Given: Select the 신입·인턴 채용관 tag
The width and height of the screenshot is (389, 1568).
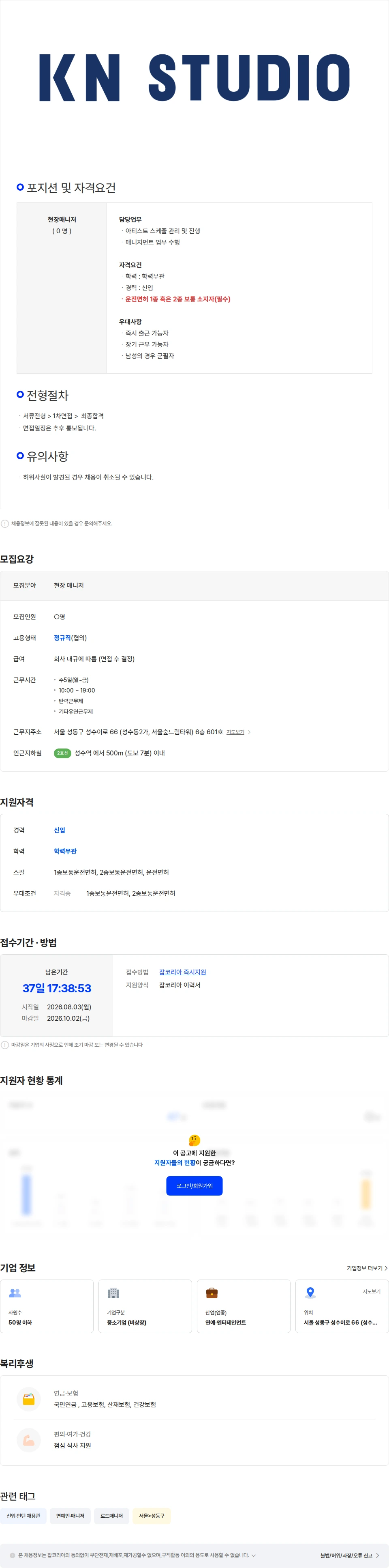Looking at the screenshot, I should pos(23,1516).
